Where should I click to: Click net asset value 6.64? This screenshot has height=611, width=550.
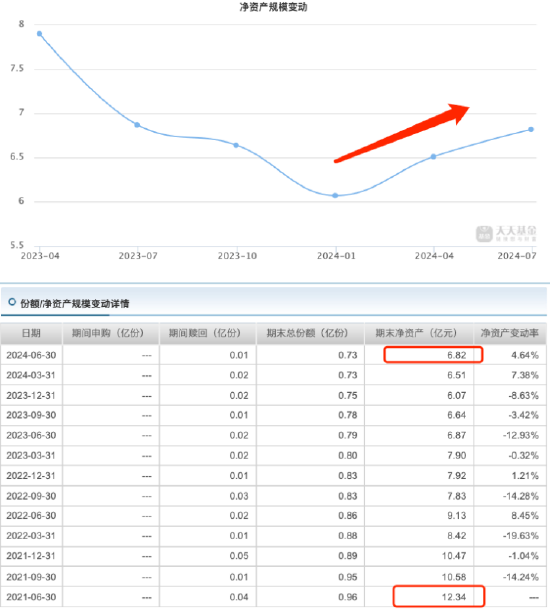(x=456, y=415)
